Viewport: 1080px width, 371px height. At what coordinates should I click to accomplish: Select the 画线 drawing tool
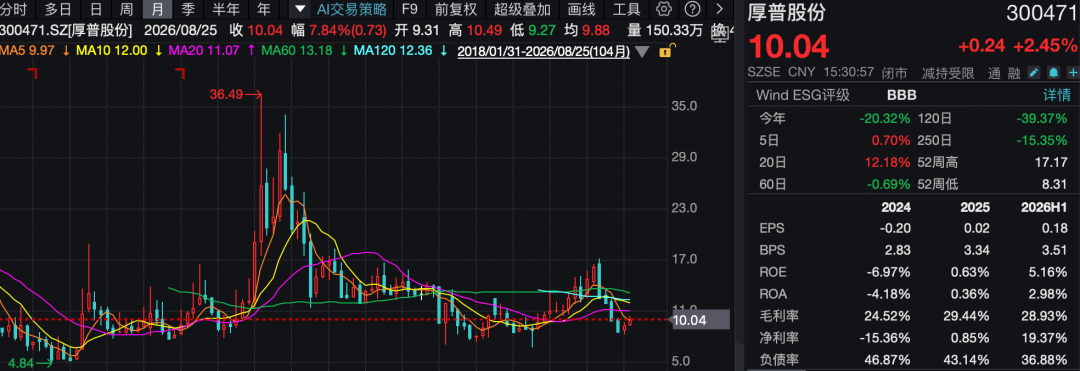coord(582,10)
